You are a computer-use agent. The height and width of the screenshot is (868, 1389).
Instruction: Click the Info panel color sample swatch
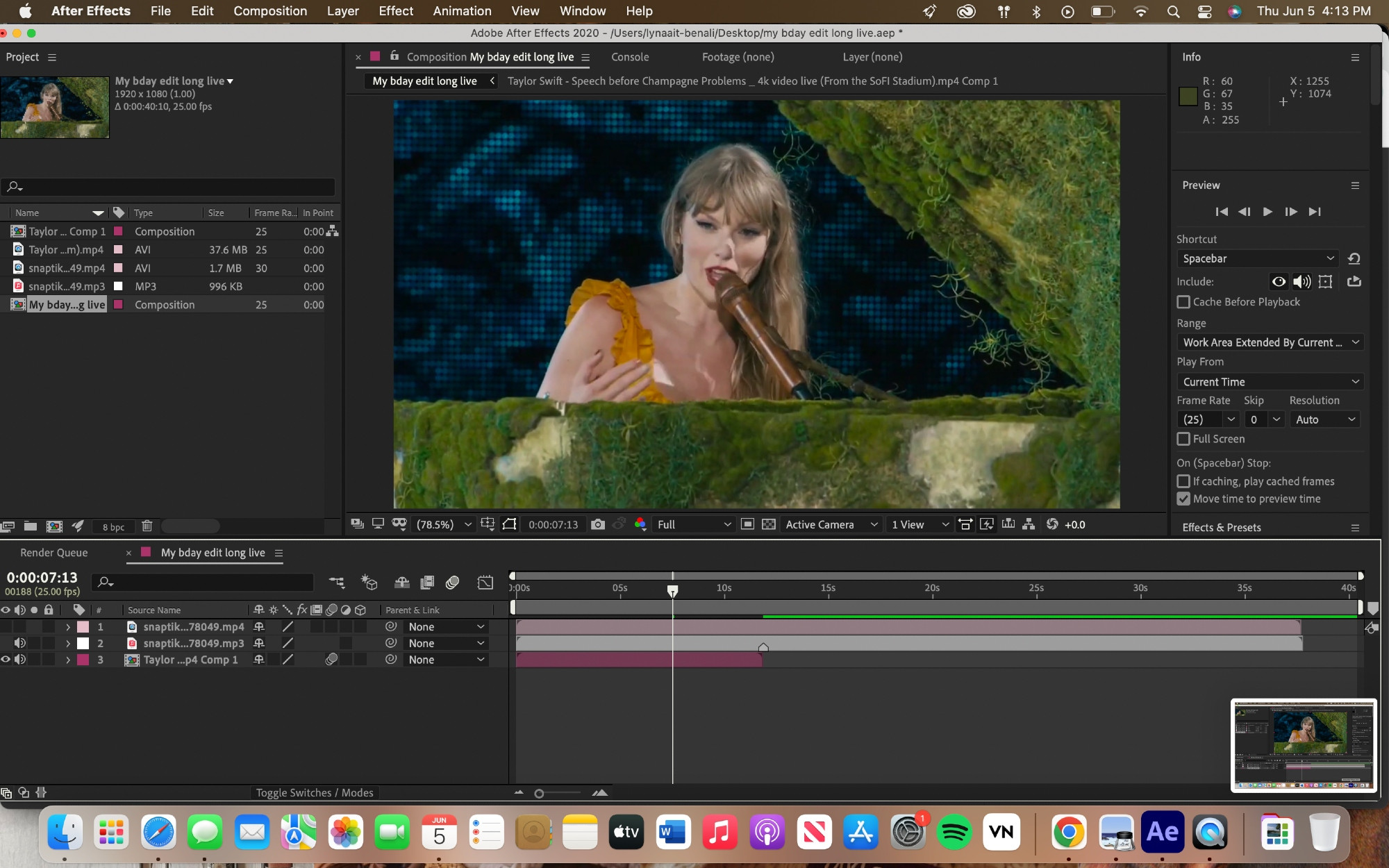pos(1188,97)
